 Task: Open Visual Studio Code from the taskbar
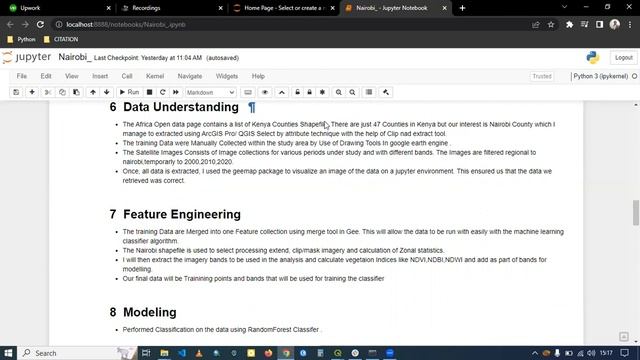(182, 353)
